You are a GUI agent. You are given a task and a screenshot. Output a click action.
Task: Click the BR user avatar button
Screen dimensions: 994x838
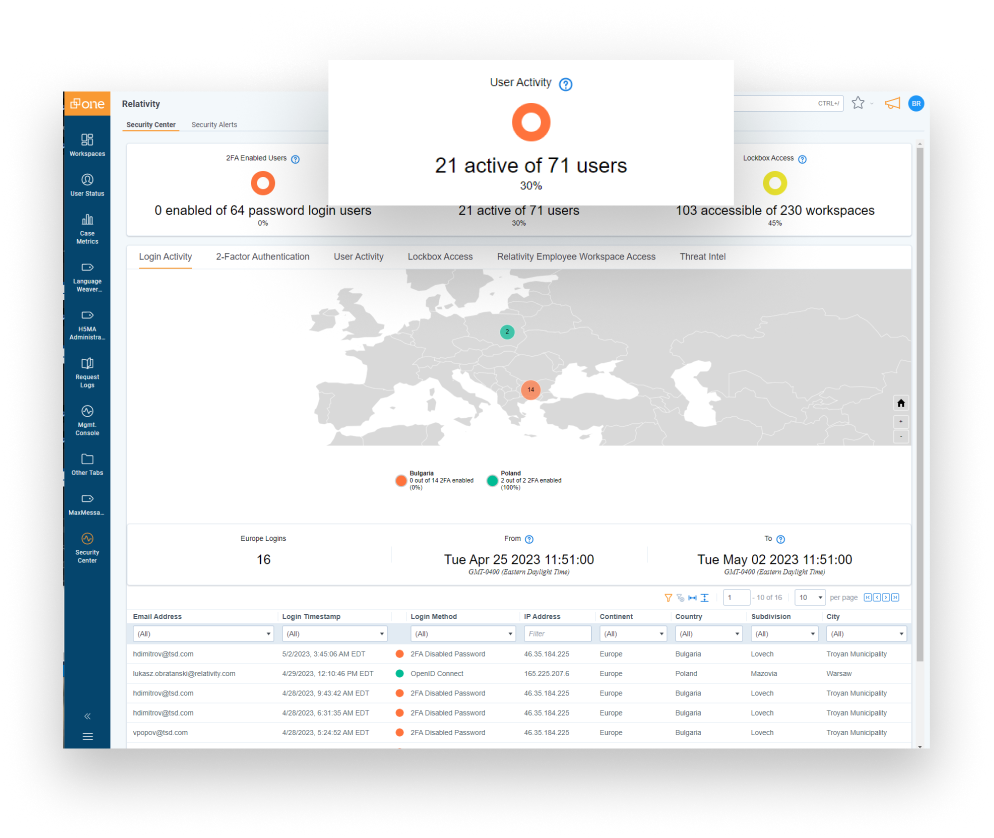coord(916,103)
